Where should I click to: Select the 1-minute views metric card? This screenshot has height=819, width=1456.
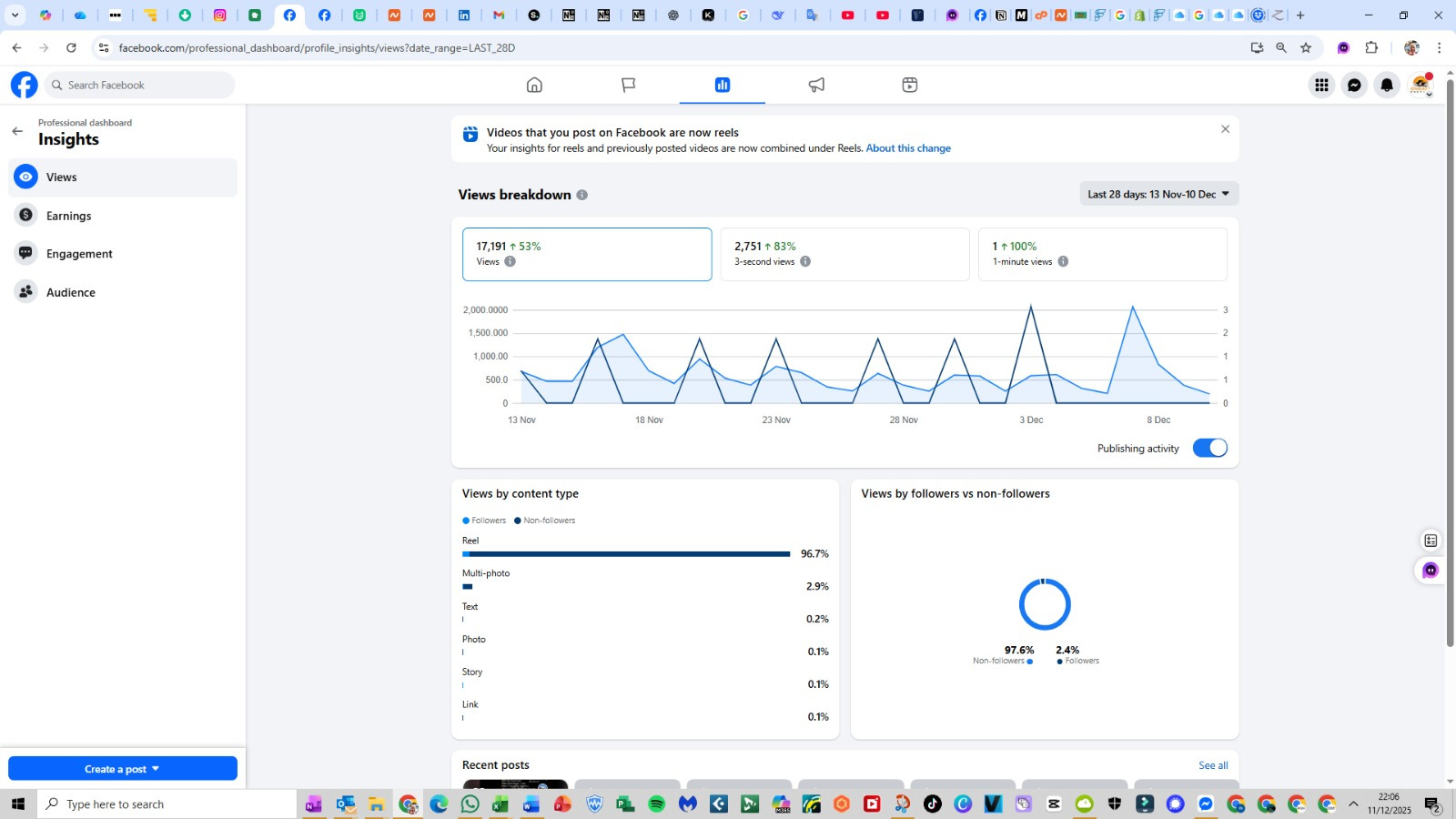pos(1102,254)
